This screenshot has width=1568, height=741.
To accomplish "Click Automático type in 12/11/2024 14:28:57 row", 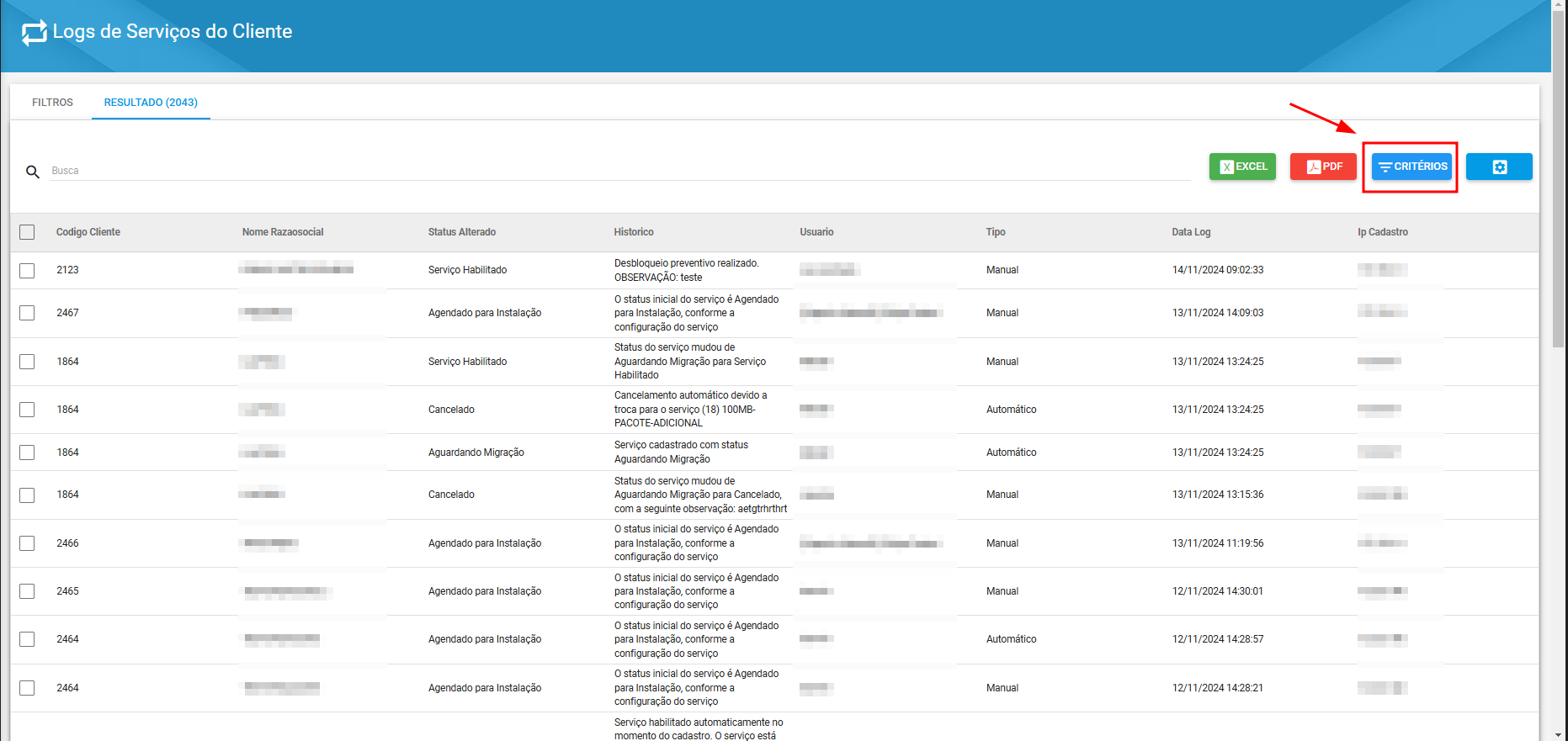I will tap(1012, 639).
